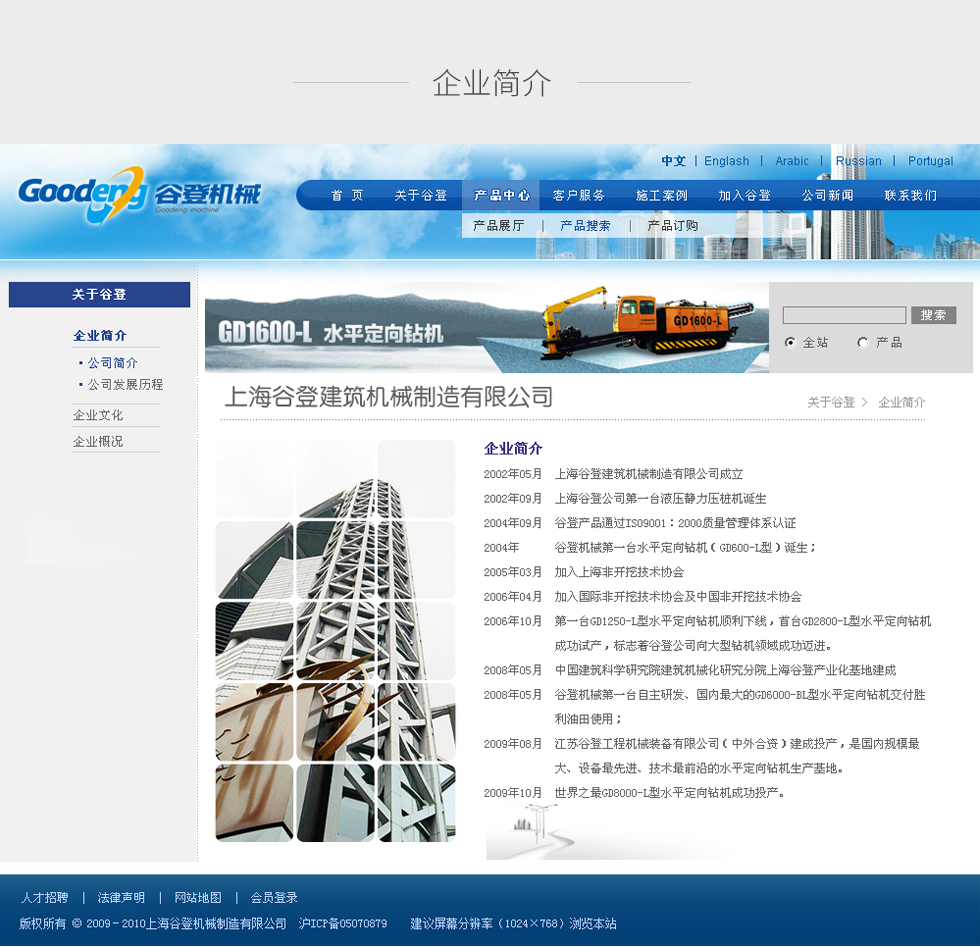Select the 产品 radio button
The image size is (980, 947).
click(x=863, y=342)
